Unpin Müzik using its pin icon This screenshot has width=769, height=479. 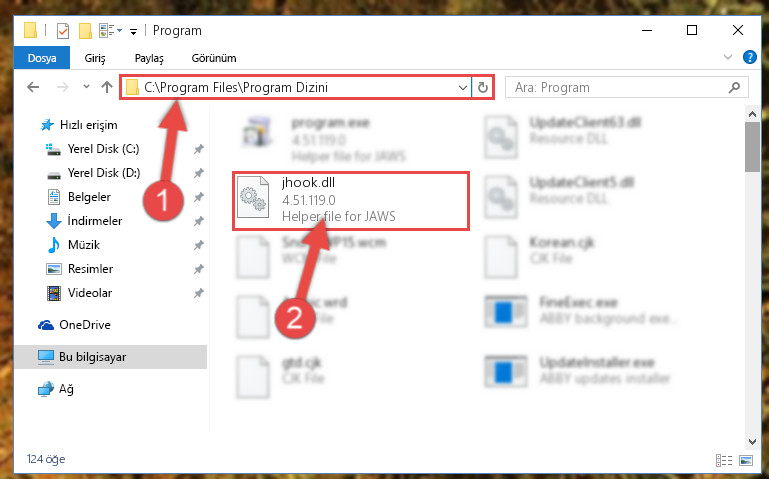(x=198, y=245)
